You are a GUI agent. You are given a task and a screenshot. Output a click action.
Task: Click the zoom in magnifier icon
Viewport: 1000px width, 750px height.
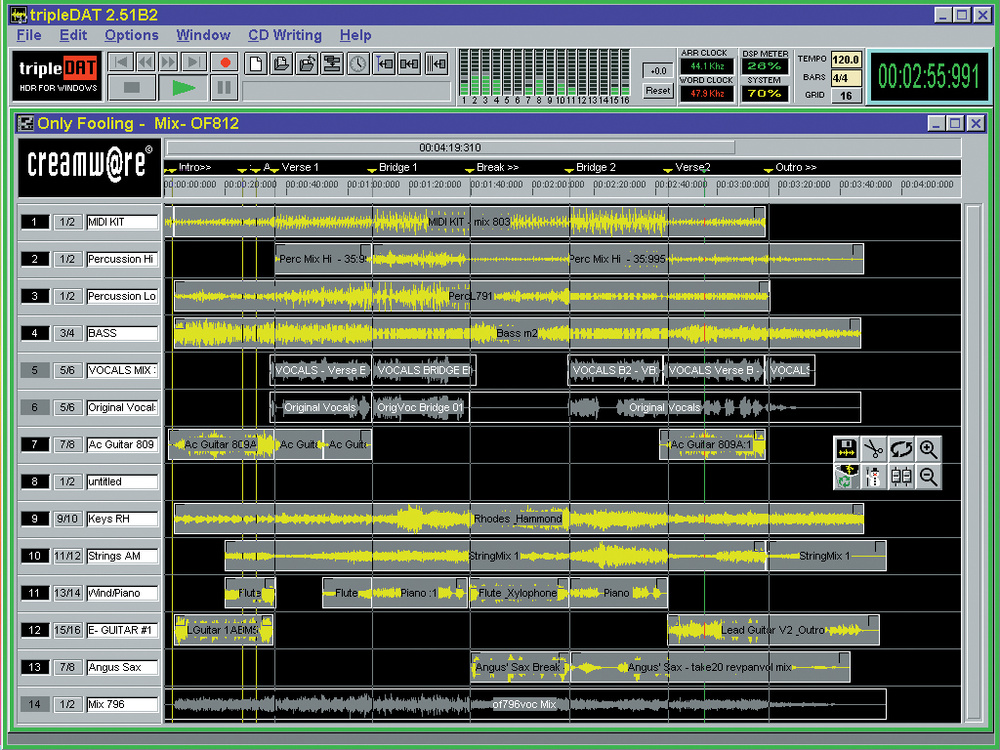click(x=929, y=450)
